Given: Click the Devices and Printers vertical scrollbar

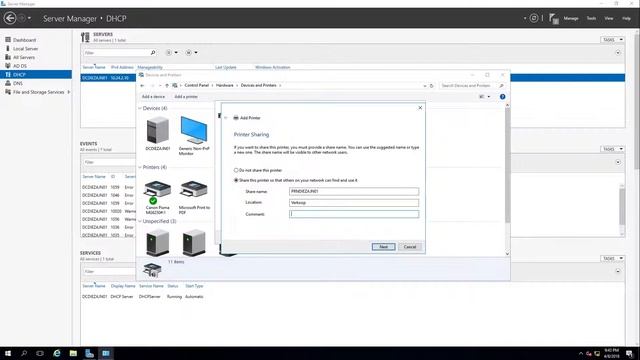Looking at the screenshot, I should pos(507,165).
